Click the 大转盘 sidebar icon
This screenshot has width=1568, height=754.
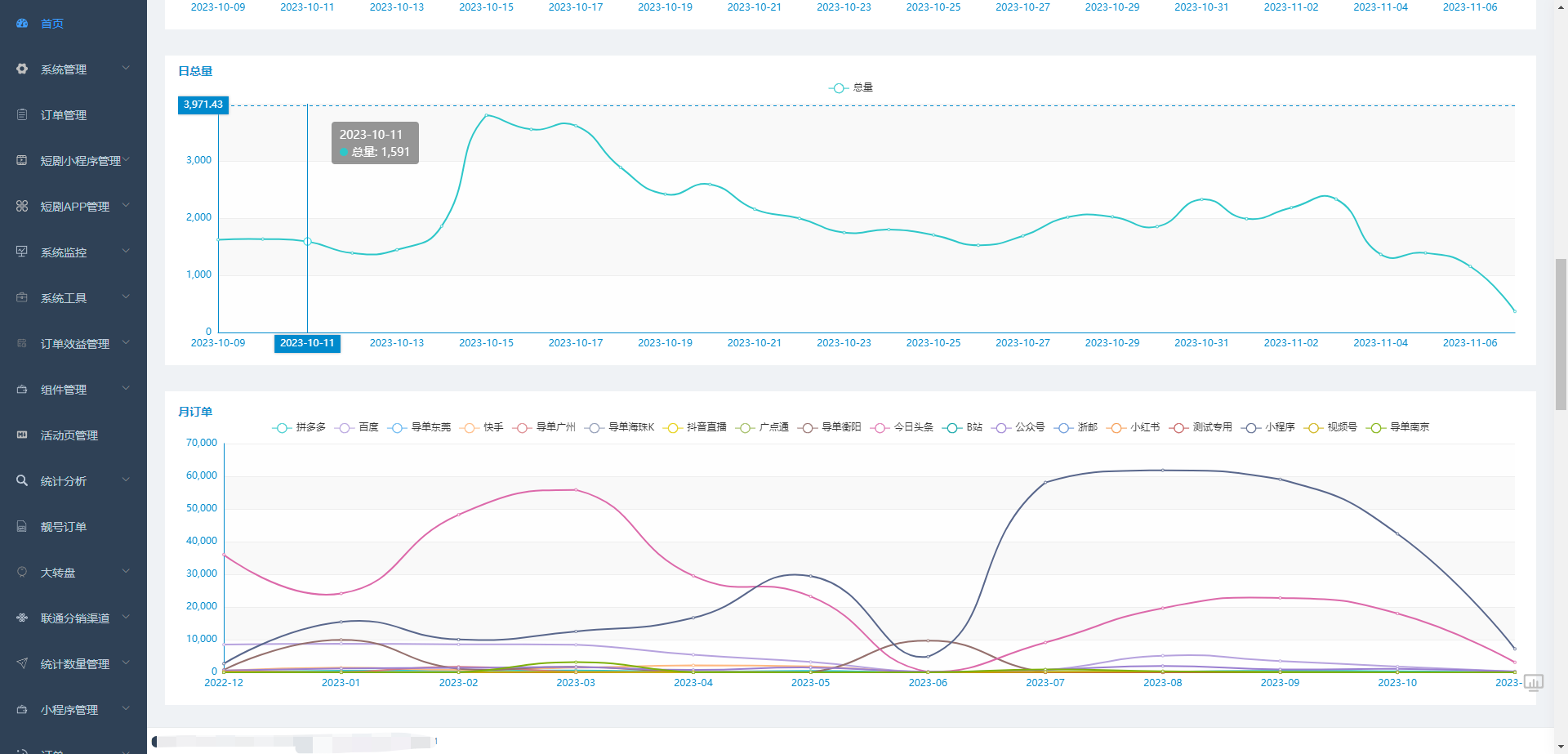click(x=22, y=573)
